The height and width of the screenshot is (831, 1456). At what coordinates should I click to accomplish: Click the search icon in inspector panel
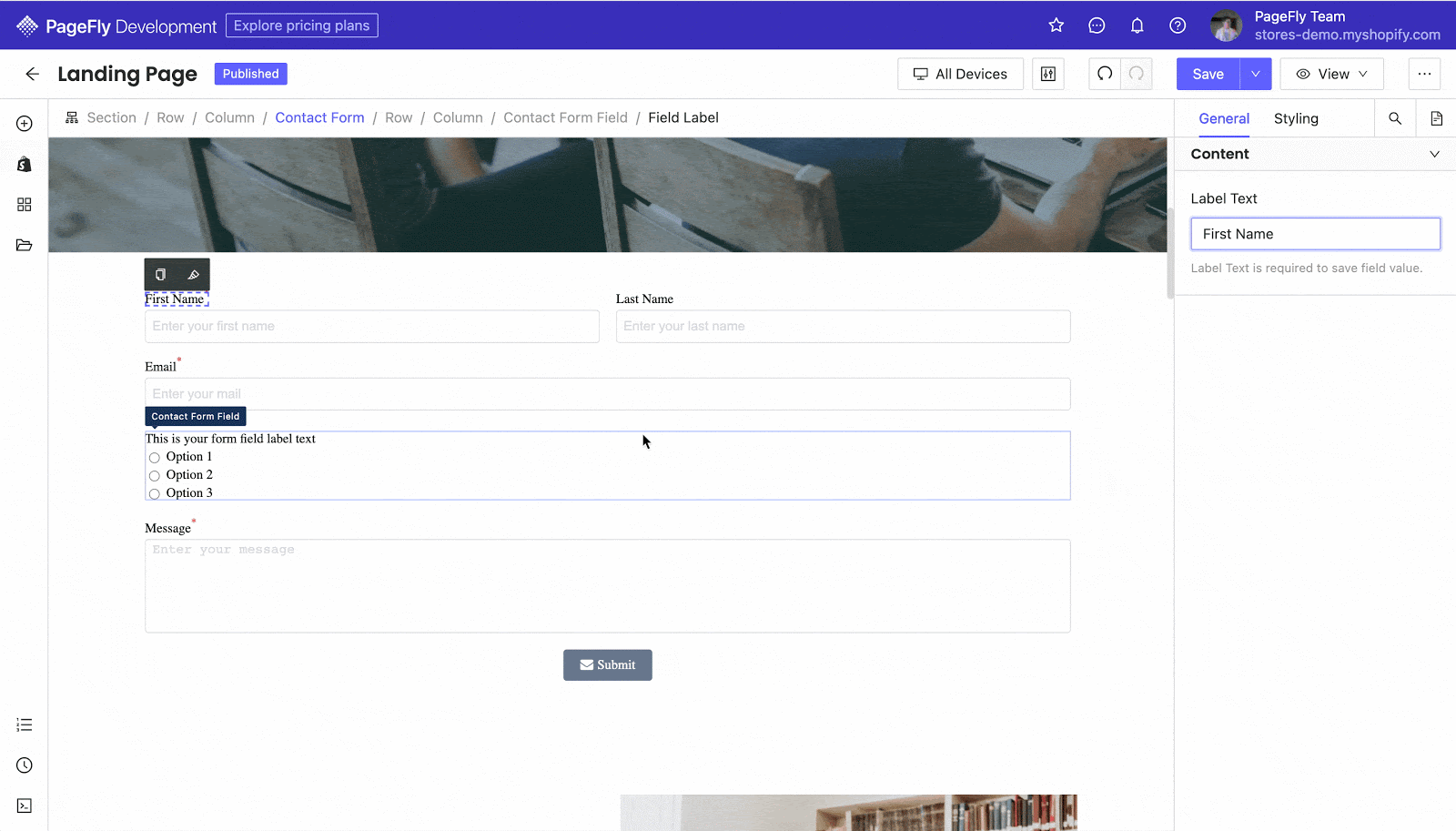click(1395, 118)
